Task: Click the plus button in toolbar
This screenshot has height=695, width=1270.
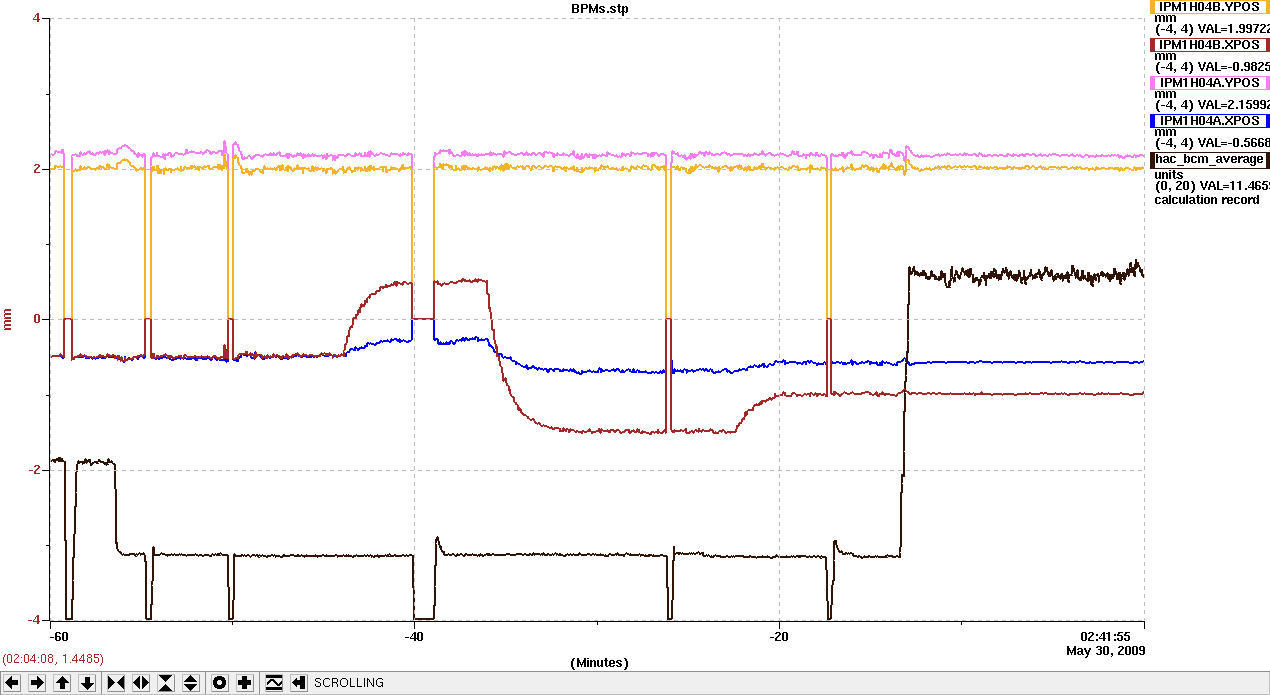Action: [245, 683]
